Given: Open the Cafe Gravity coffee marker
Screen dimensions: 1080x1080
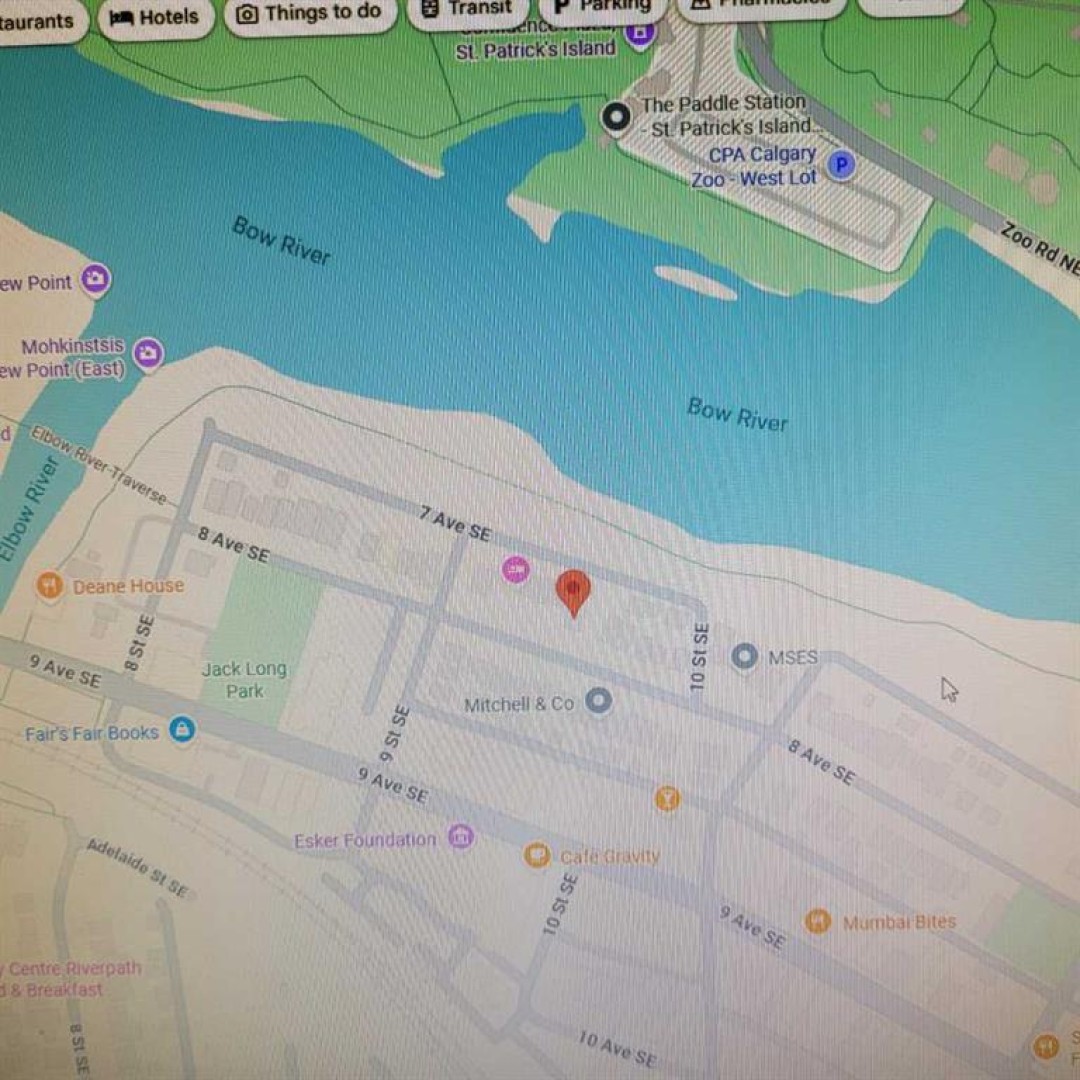Looking at the screenshot, I should [537, 855].
